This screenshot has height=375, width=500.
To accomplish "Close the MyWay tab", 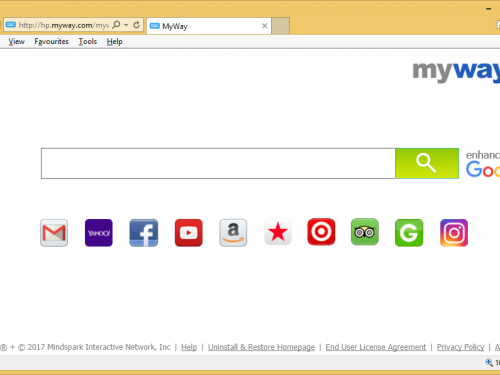I will (x=265, y=26).
